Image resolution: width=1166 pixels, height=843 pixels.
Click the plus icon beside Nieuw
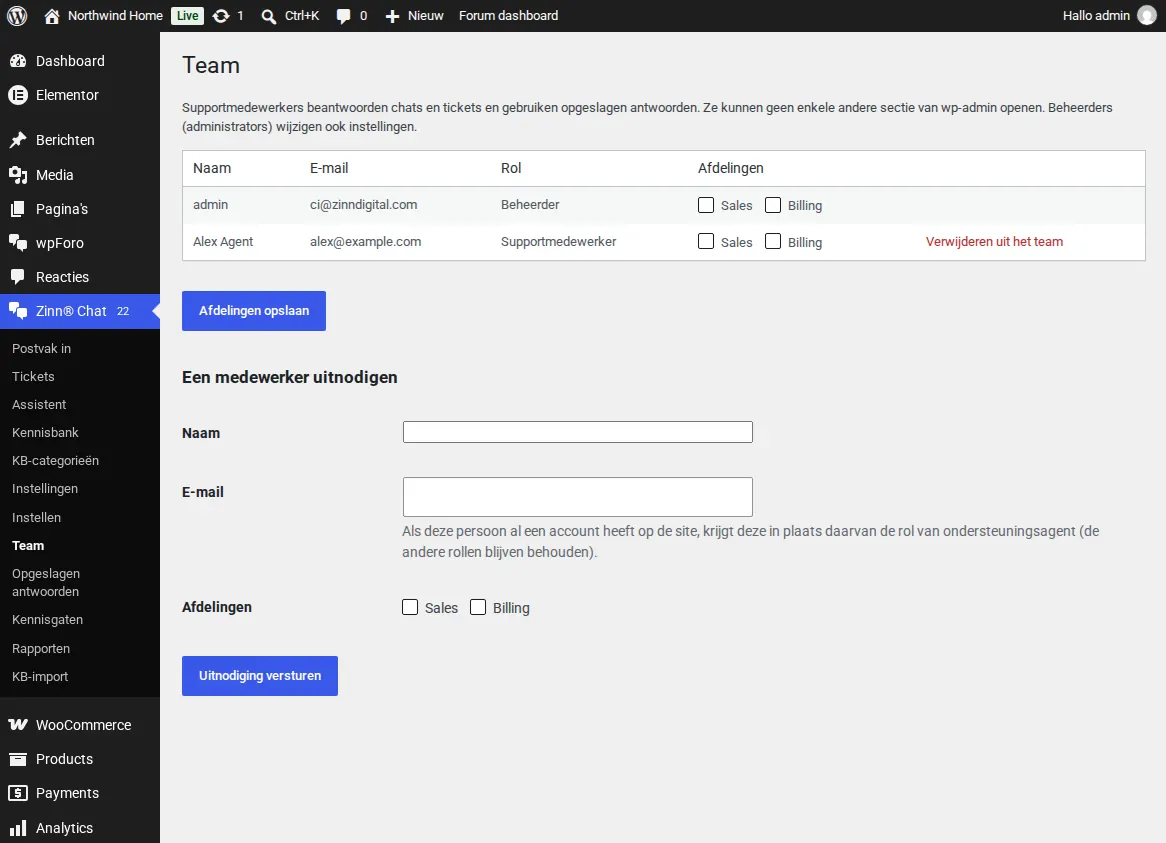(x=393, y=16)
